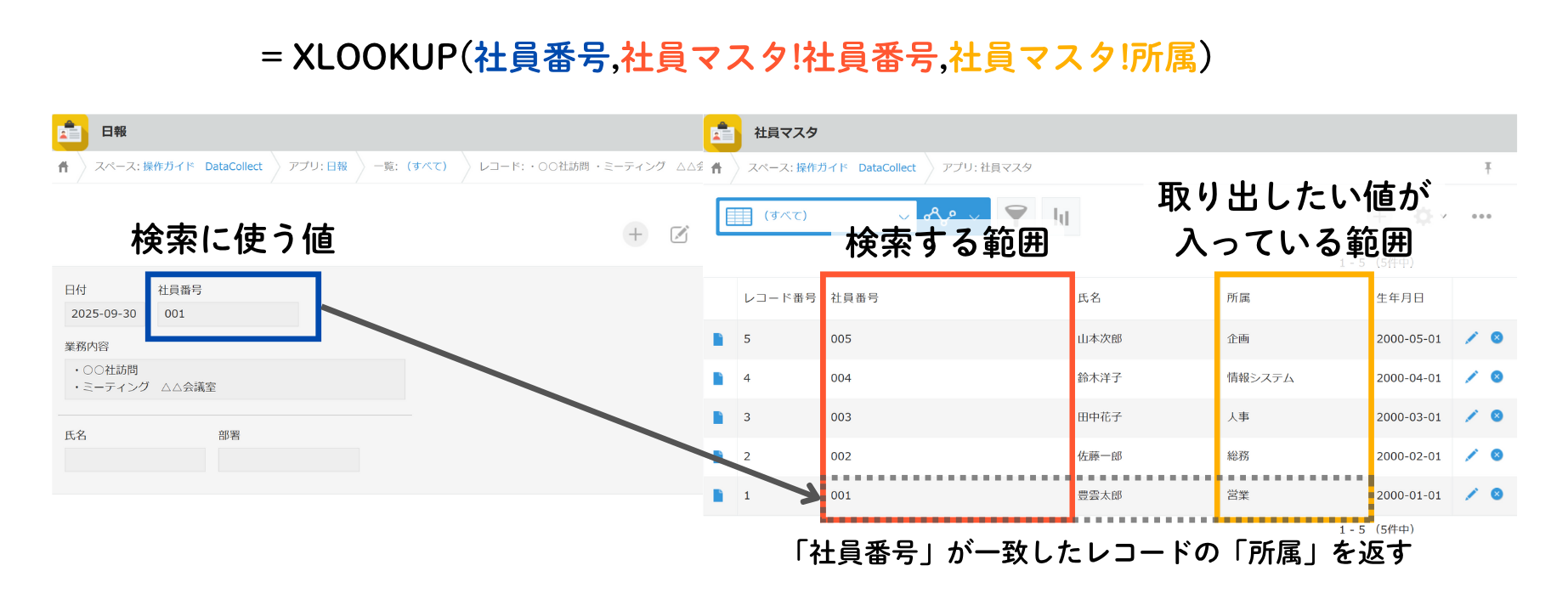1568x605 pixels.
Task: Edit the record for 鈴木洋子 with pencil icon
Action: tap(1471, 377)
